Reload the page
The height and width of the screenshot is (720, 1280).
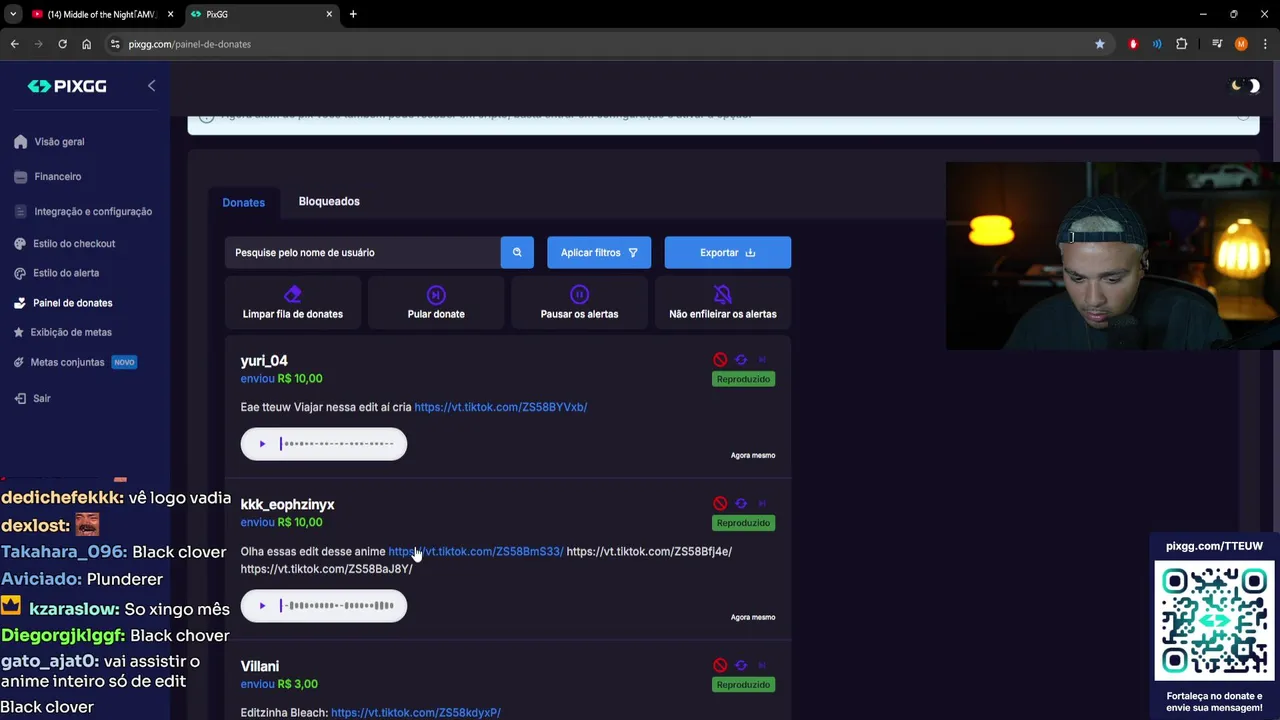point(62,44)
